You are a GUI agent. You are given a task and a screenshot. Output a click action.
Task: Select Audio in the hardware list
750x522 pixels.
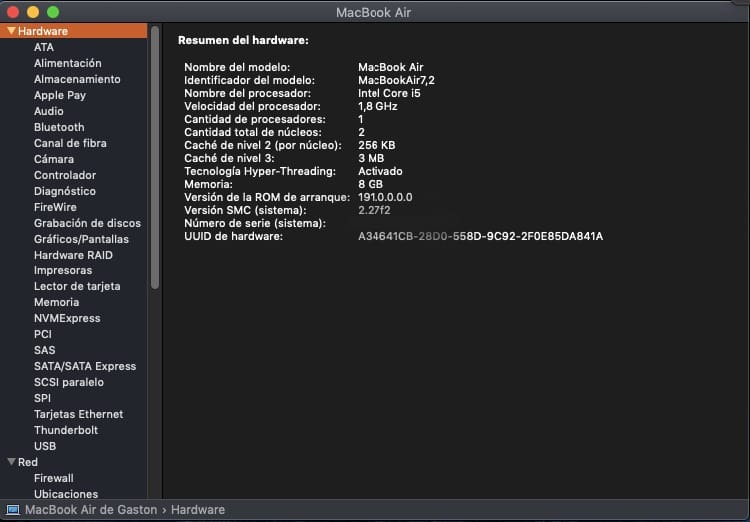48,111
